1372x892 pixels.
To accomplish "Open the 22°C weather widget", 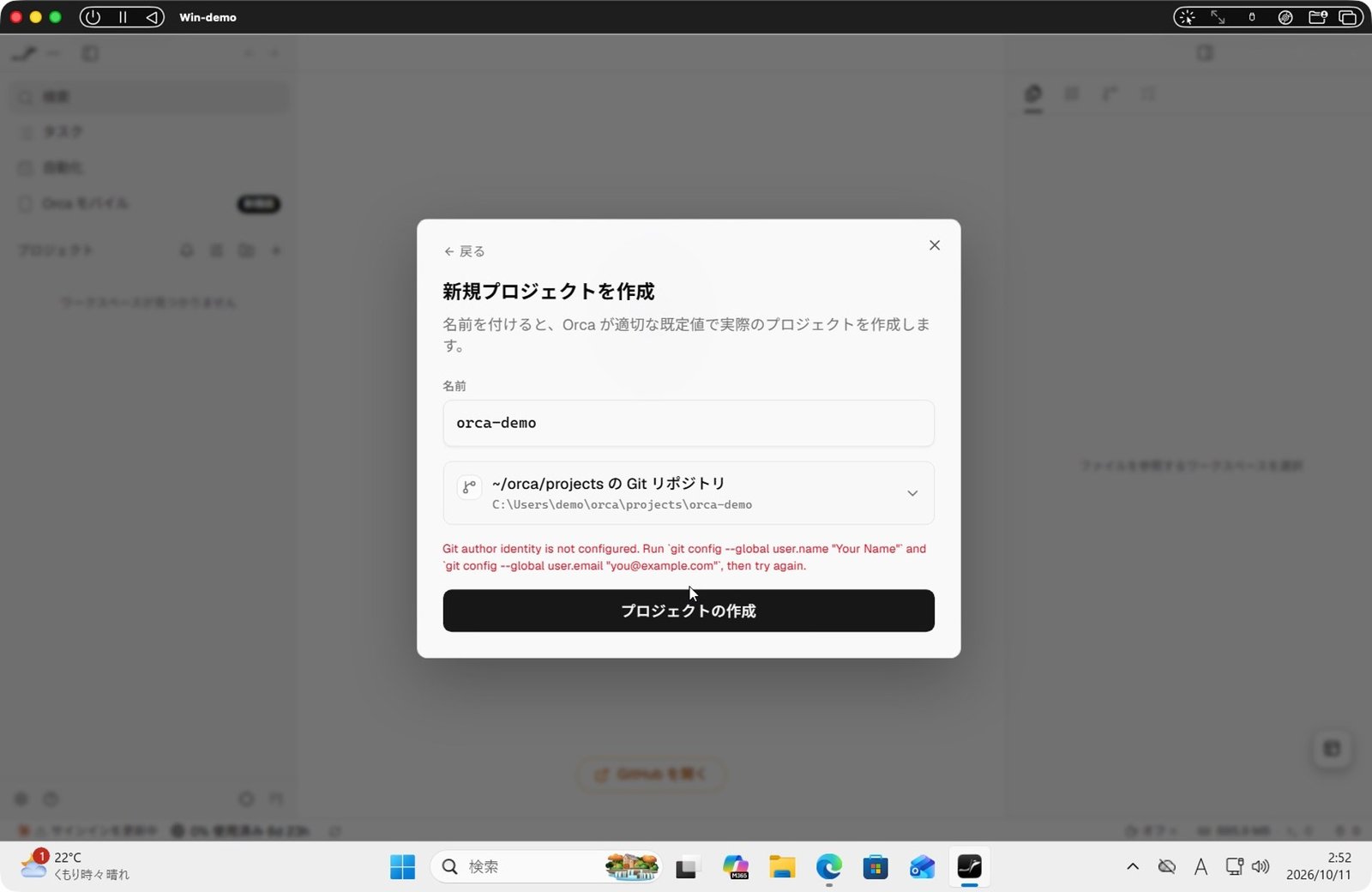I will tap(75, 865).
